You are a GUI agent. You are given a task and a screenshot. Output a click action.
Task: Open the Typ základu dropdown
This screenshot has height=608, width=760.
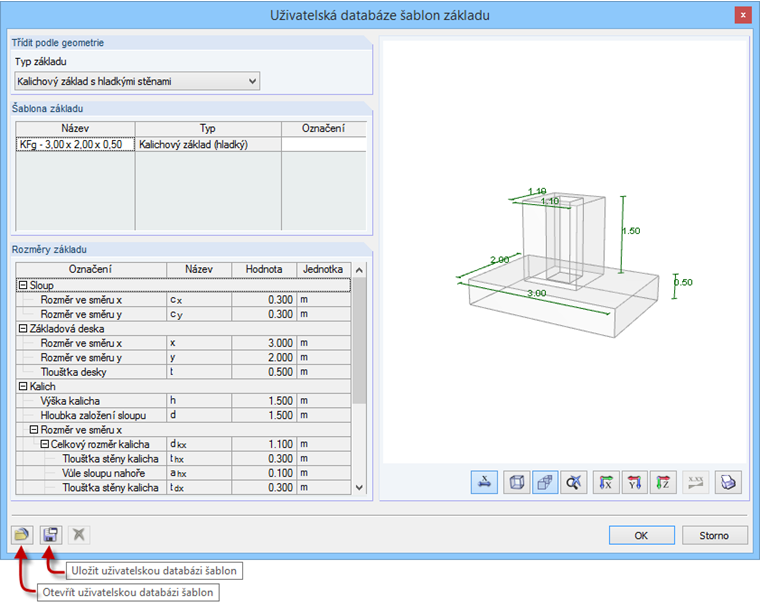(x=137, y=81)
